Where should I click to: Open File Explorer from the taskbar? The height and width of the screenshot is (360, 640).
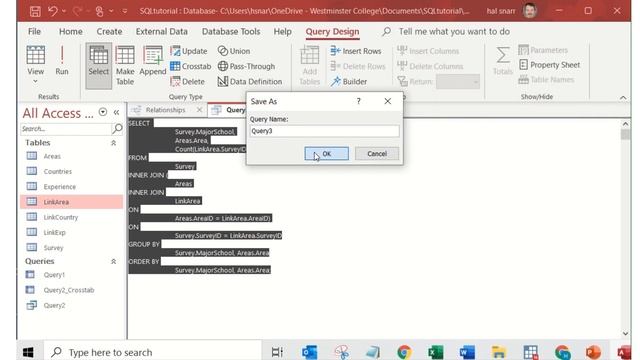coord(499,352)
